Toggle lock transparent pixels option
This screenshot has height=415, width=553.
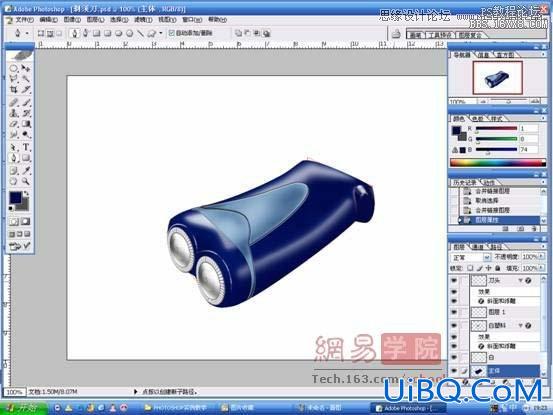pos(470,268)
